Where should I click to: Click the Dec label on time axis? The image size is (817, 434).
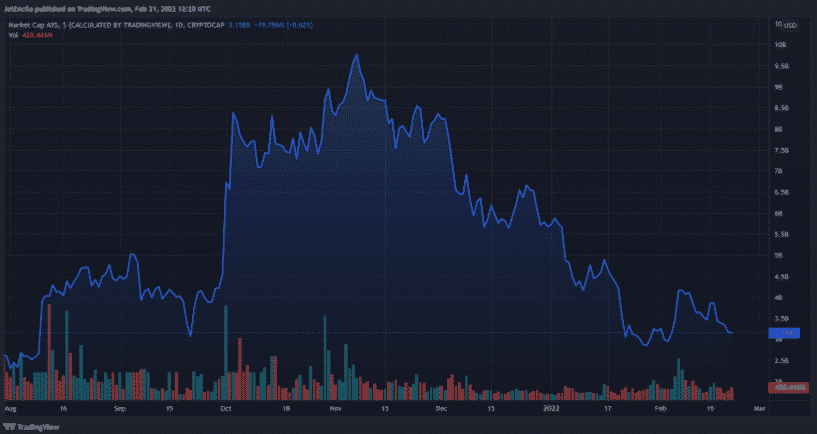point(441,409)
